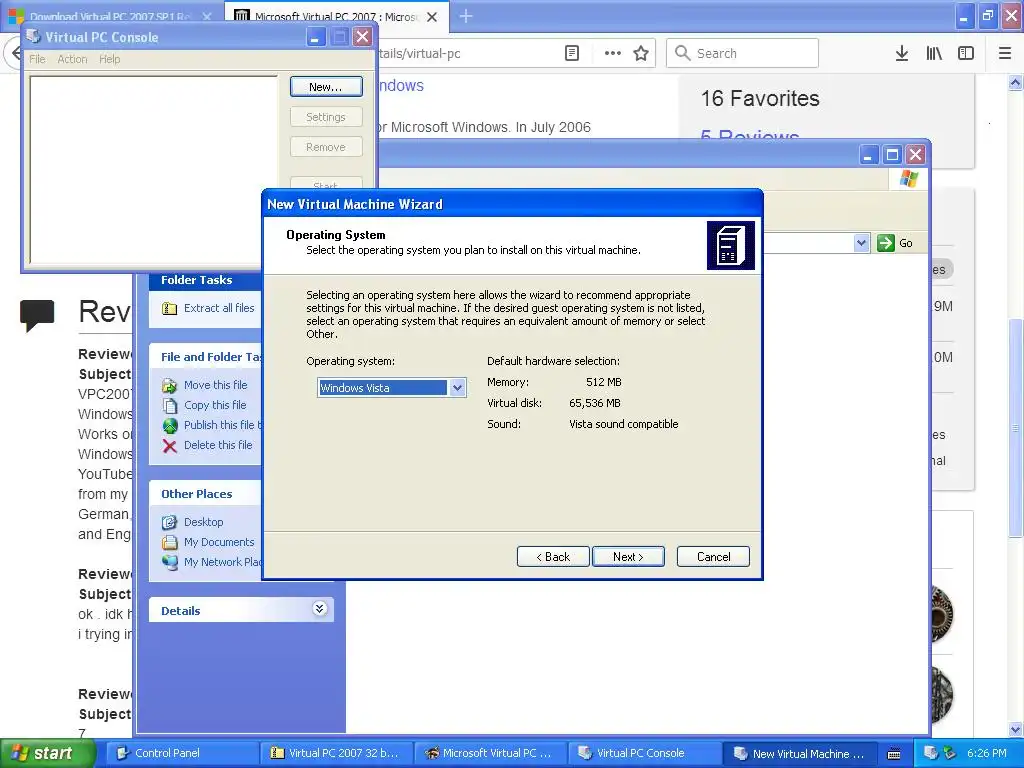Click the Copy this file icon

point(170,406)
